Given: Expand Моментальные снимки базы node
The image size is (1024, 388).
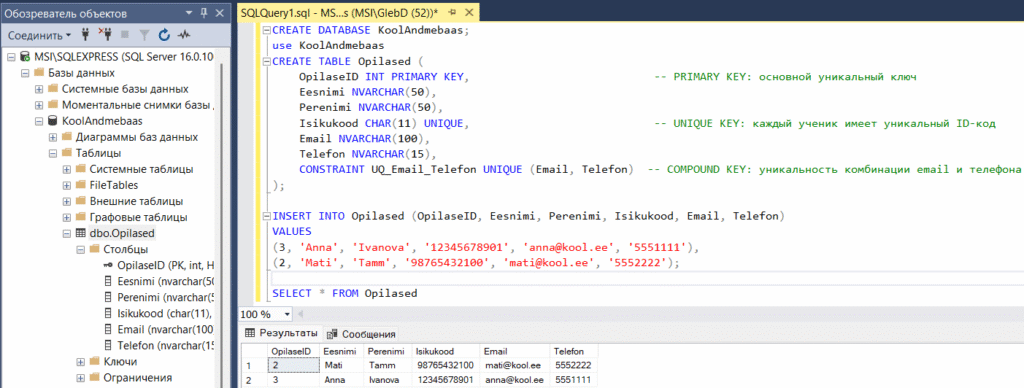Looking at the screenshot, I should (39, 105).
